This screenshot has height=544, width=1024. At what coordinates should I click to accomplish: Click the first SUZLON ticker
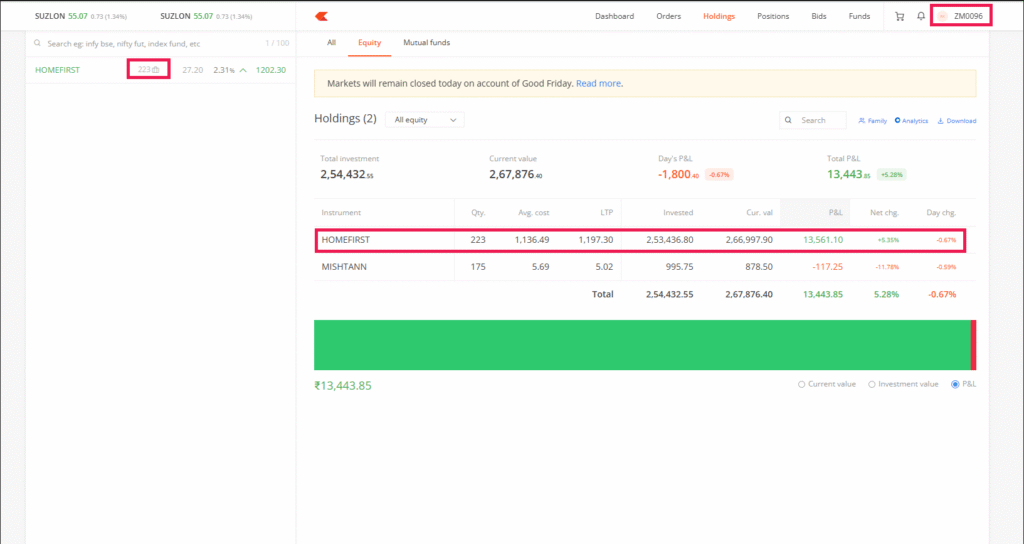81,16
